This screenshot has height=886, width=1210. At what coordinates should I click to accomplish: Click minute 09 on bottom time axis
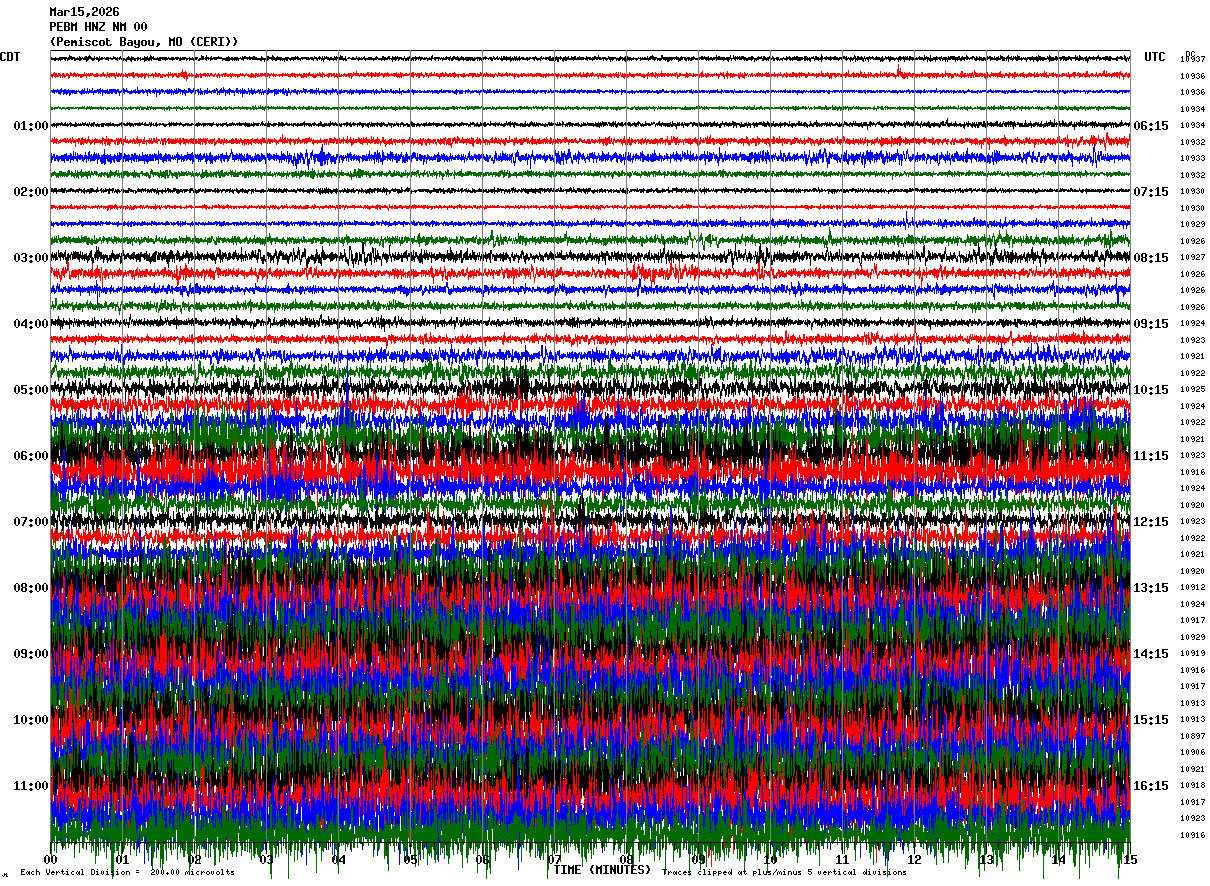pos(698,860)
